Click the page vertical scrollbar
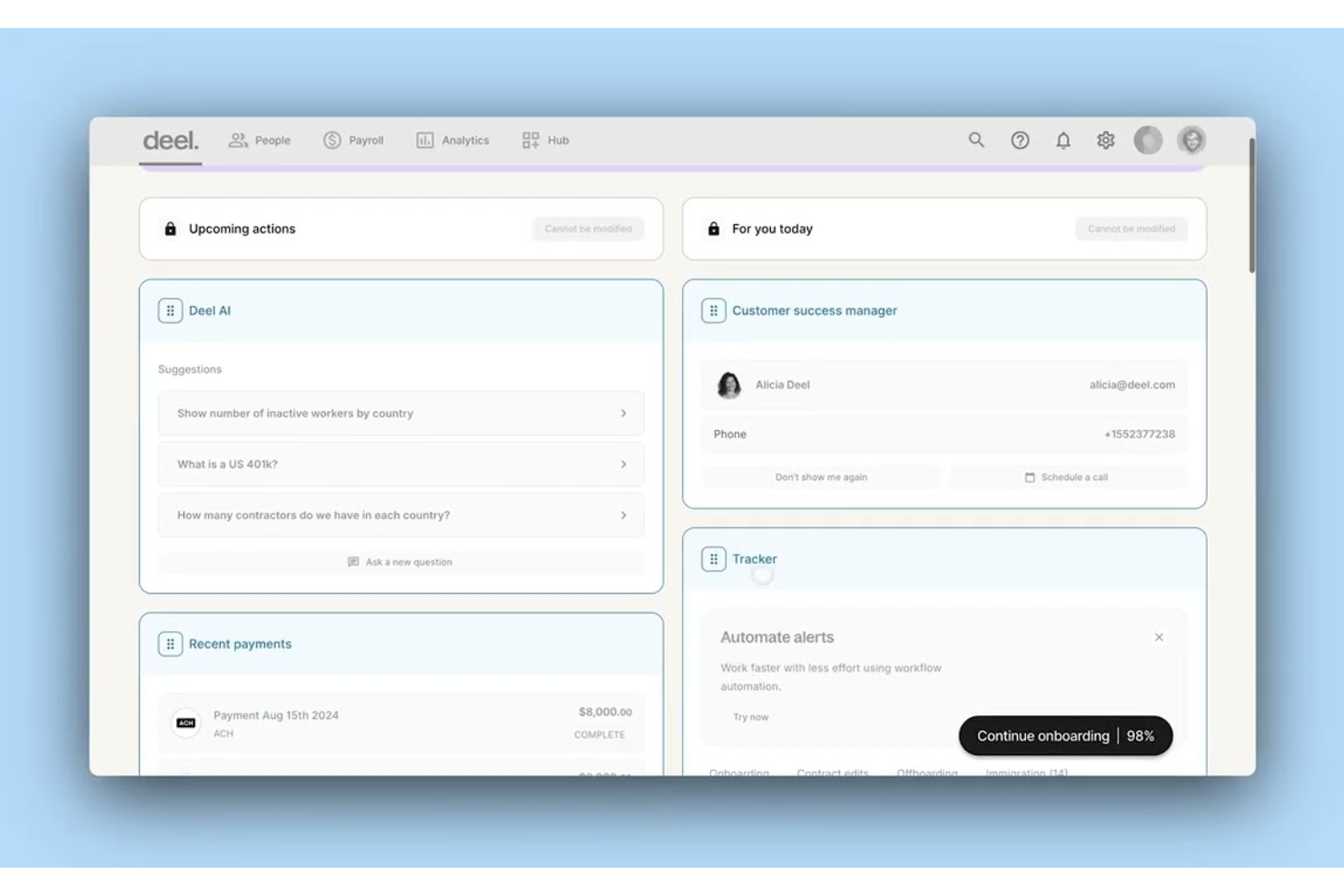This screenshot has height=896, width=1344. pyautogui.click(x=1251, y=205)
